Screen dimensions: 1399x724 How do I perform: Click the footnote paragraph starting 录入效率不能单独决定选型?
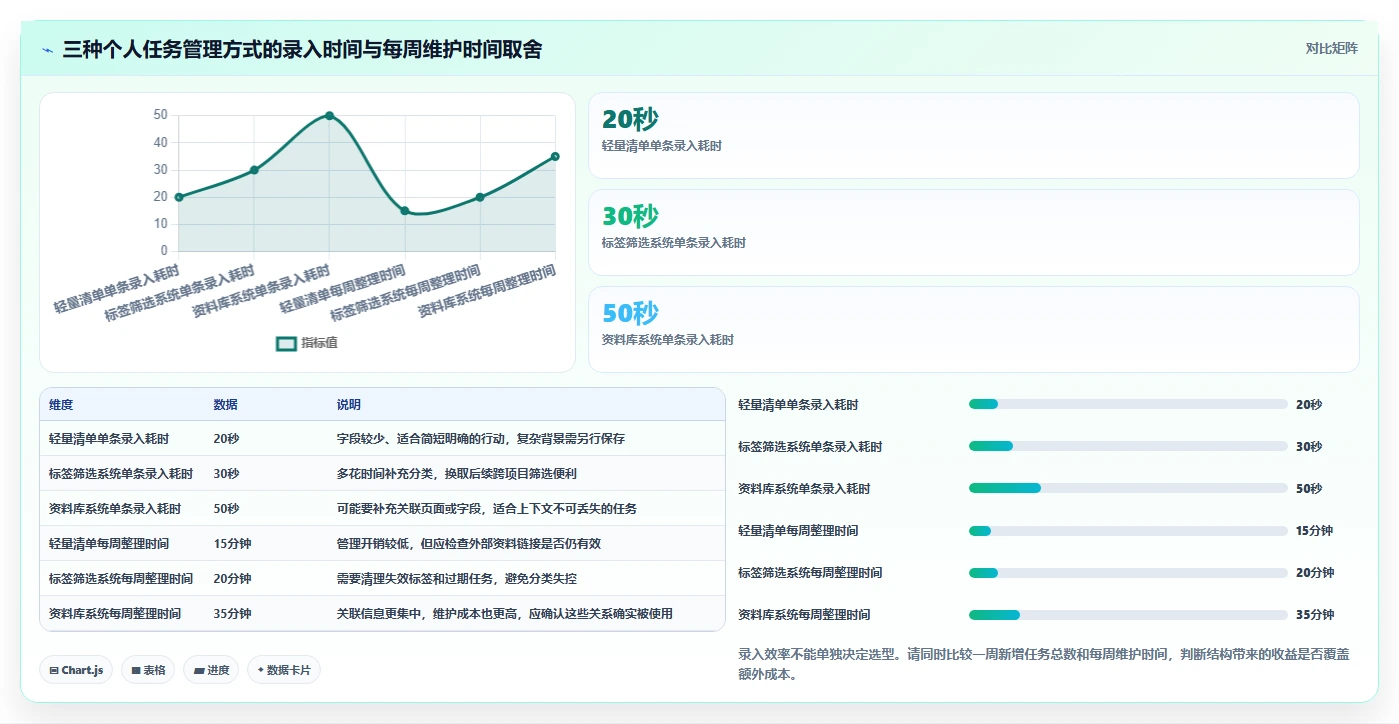pos(1044,664)
